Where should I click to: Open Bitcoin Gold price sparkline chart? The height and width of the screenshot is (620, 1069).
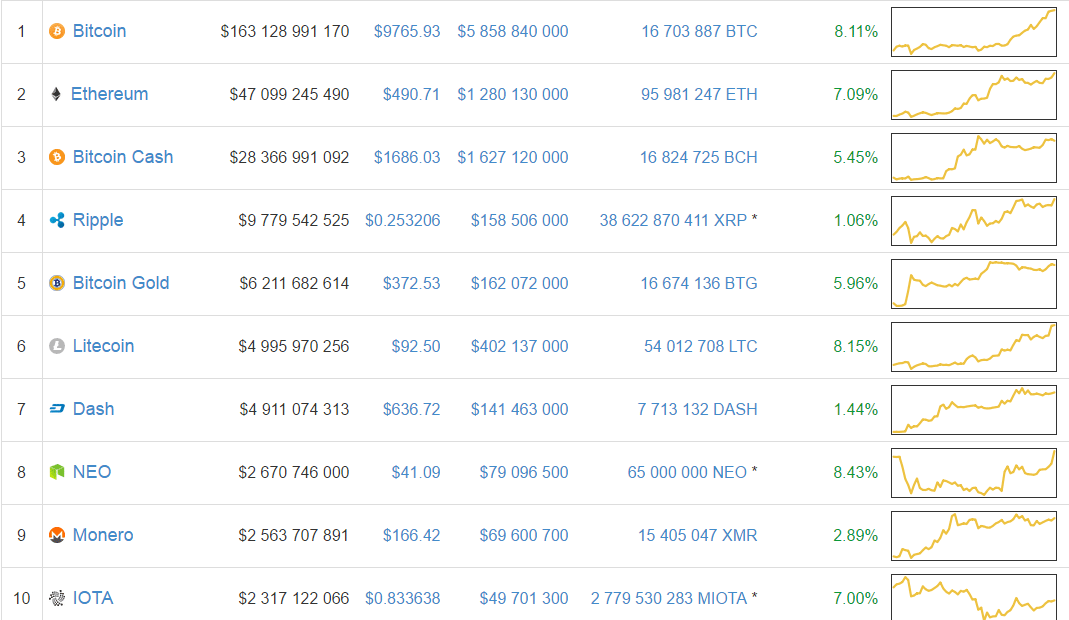(x=974, y=284)
